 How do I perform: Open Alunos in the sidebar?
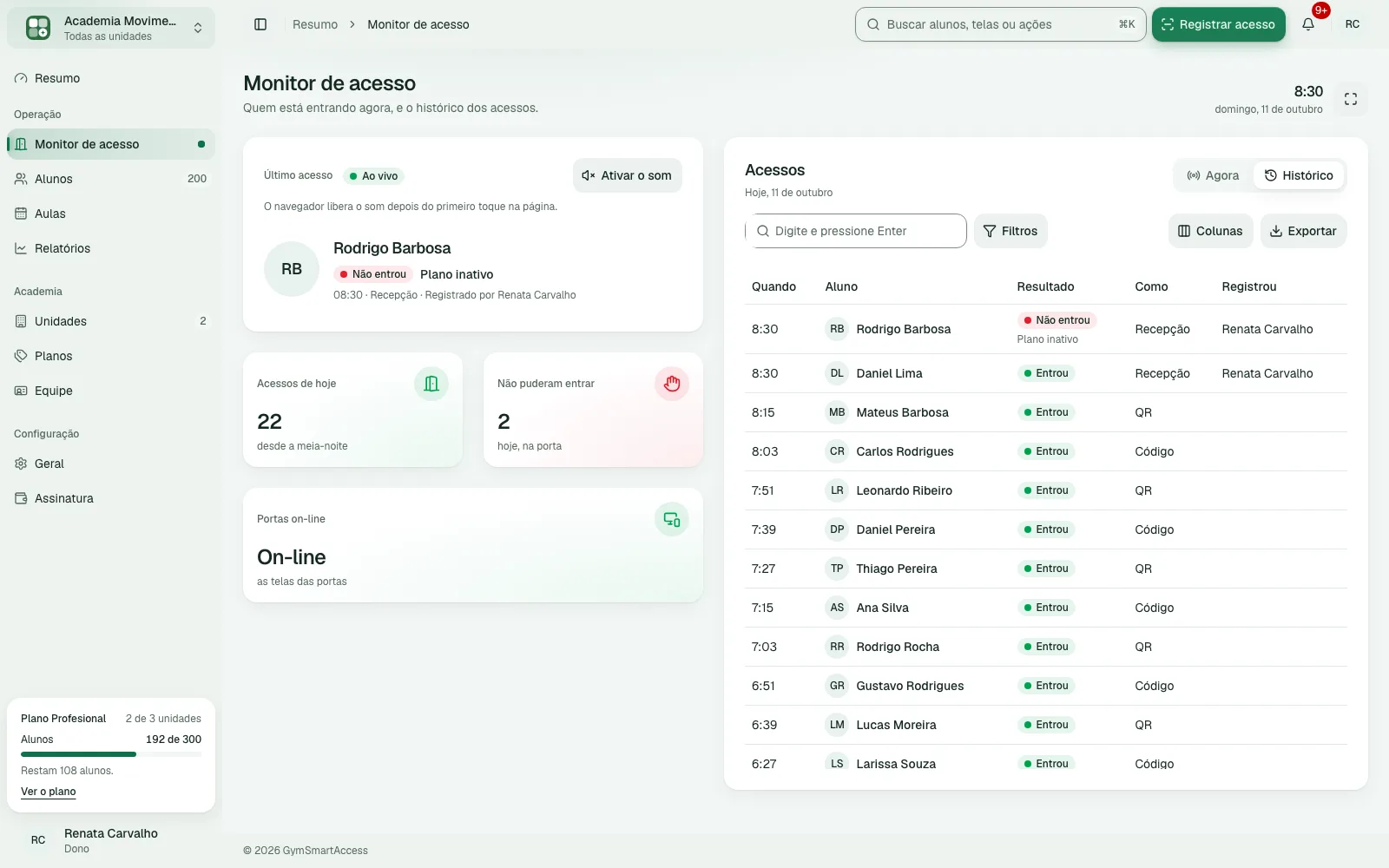click(111, 179)
